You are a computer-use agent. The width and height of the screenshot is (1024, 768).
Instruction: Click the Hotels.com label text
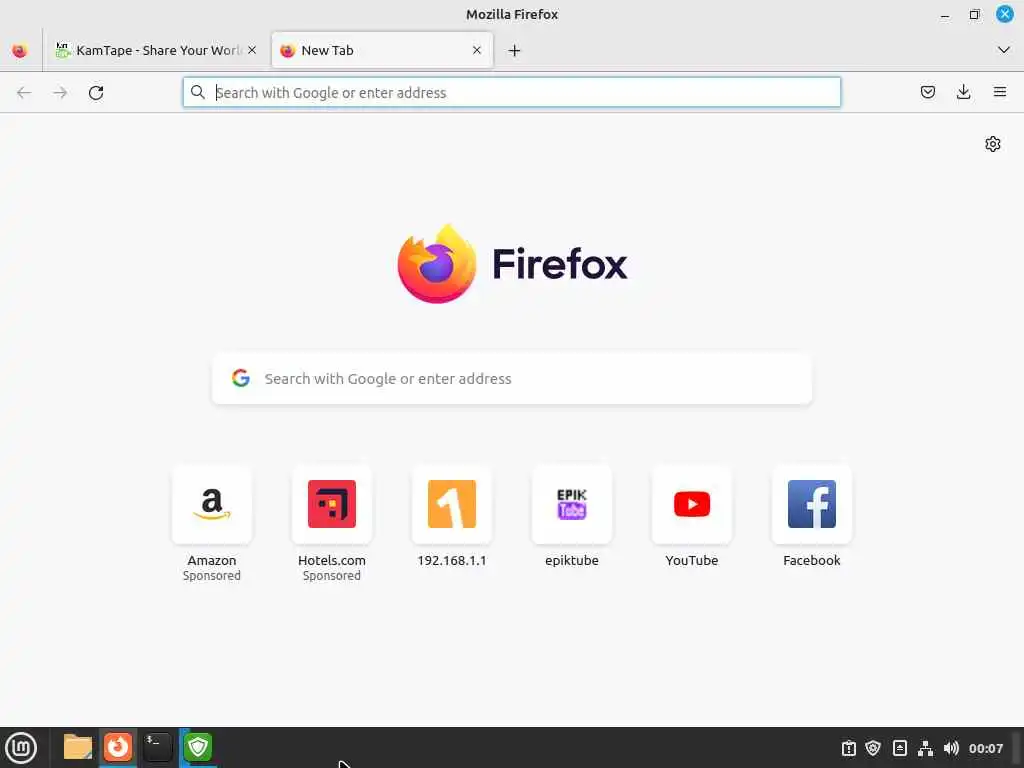point(332,560)
